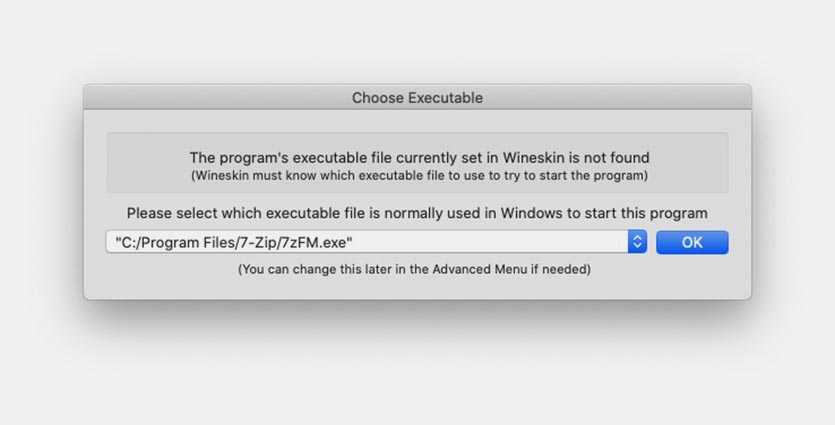Click the Advanced Menu hint text
The width and height of the screenshot is (835, 425).
point(414,270)
